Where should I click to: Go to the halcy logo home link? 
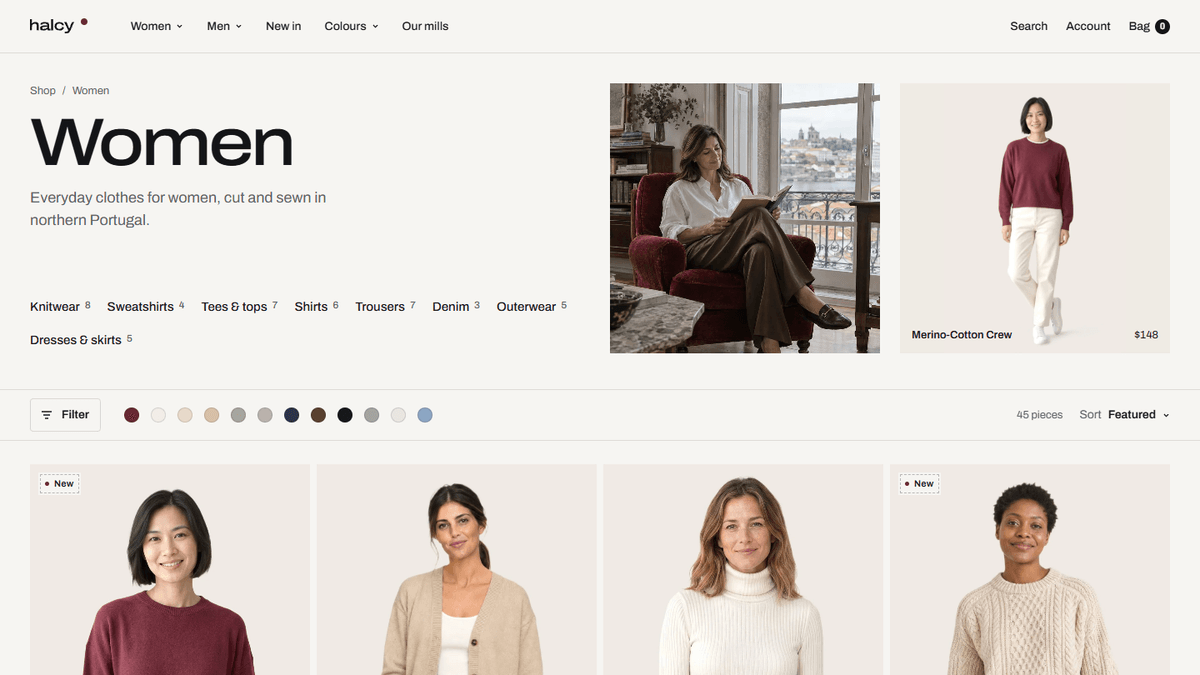[x=59, y=26]
